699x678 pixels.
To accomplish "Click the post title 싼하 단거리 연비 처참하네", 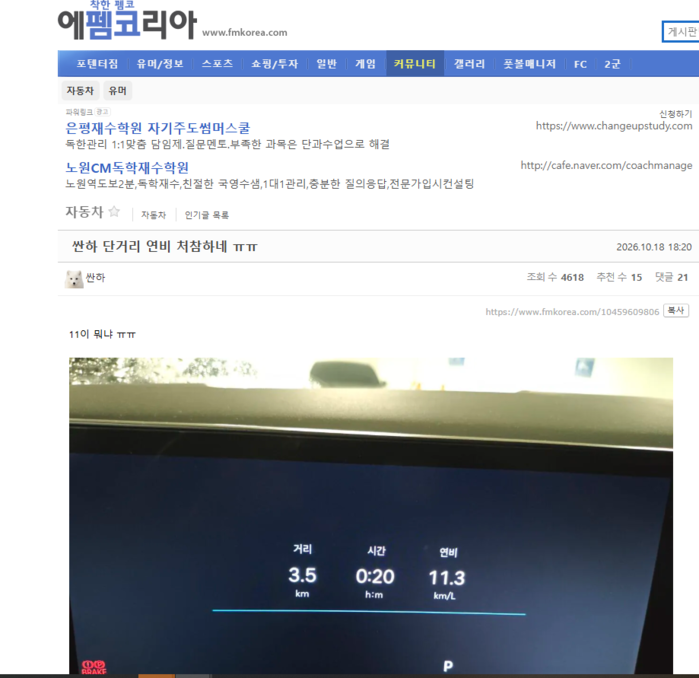I will click(164, 246).
